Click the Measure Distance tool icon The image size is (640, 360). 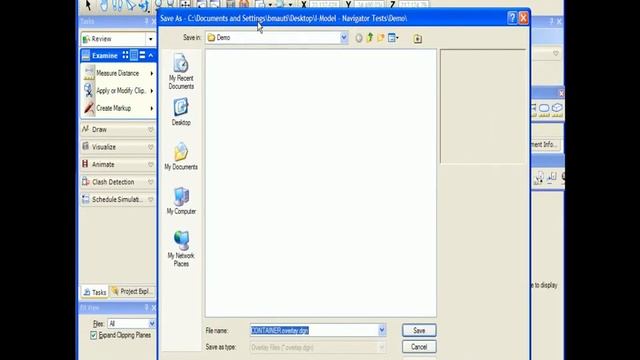[89, 73]
